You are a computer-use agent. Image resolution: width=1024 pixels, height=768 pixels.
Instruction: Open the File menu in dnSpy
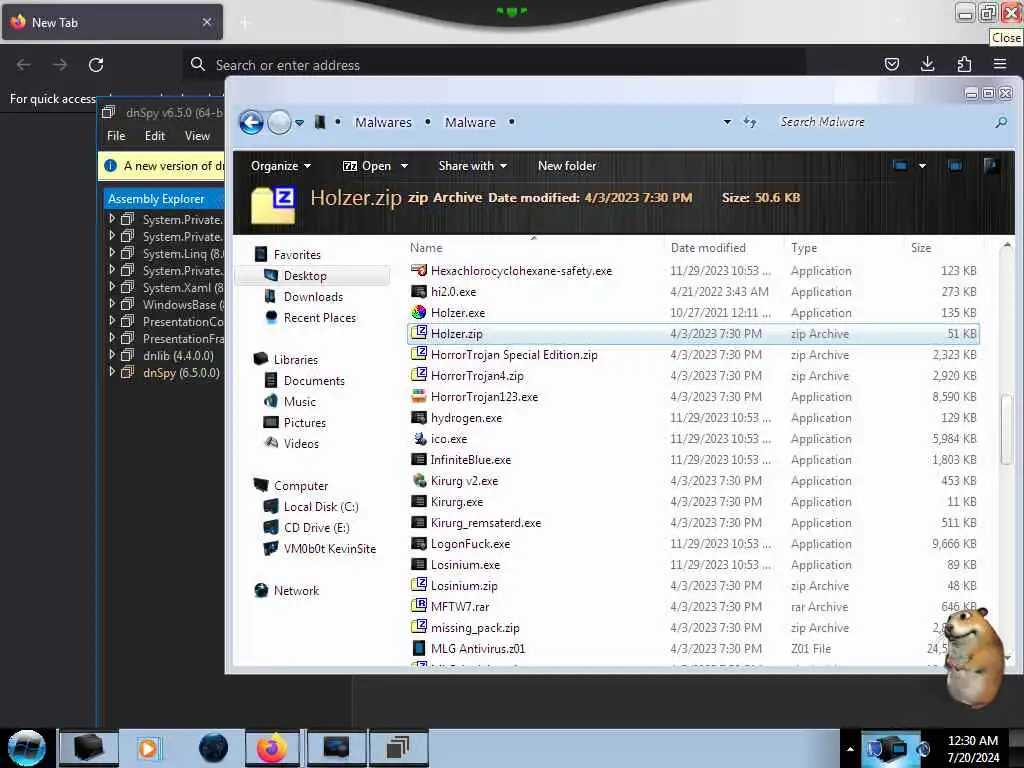coord(116,136)
